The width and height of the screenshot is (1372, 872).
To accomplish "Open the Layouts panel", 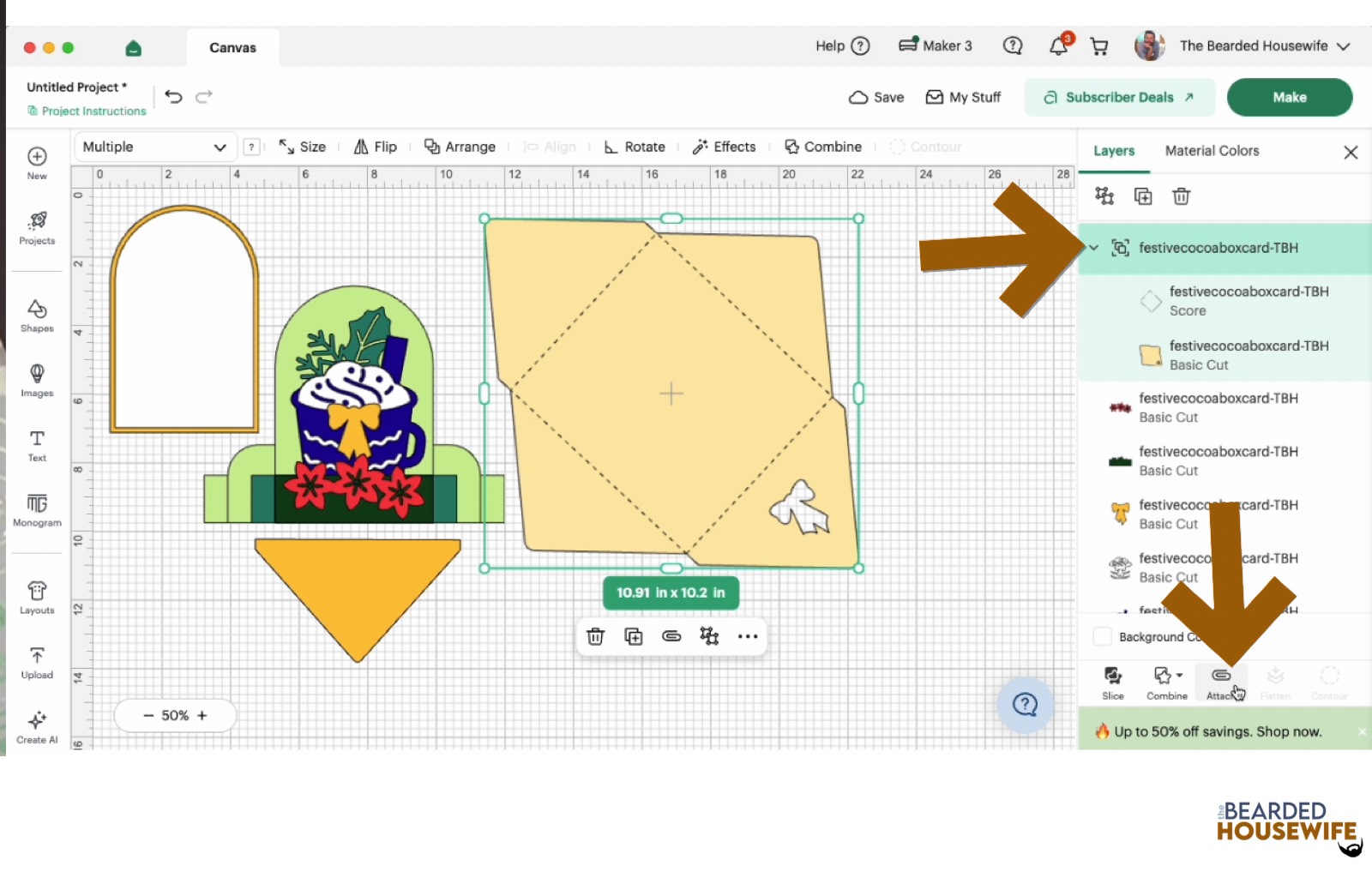I will [x=37, y=598].
